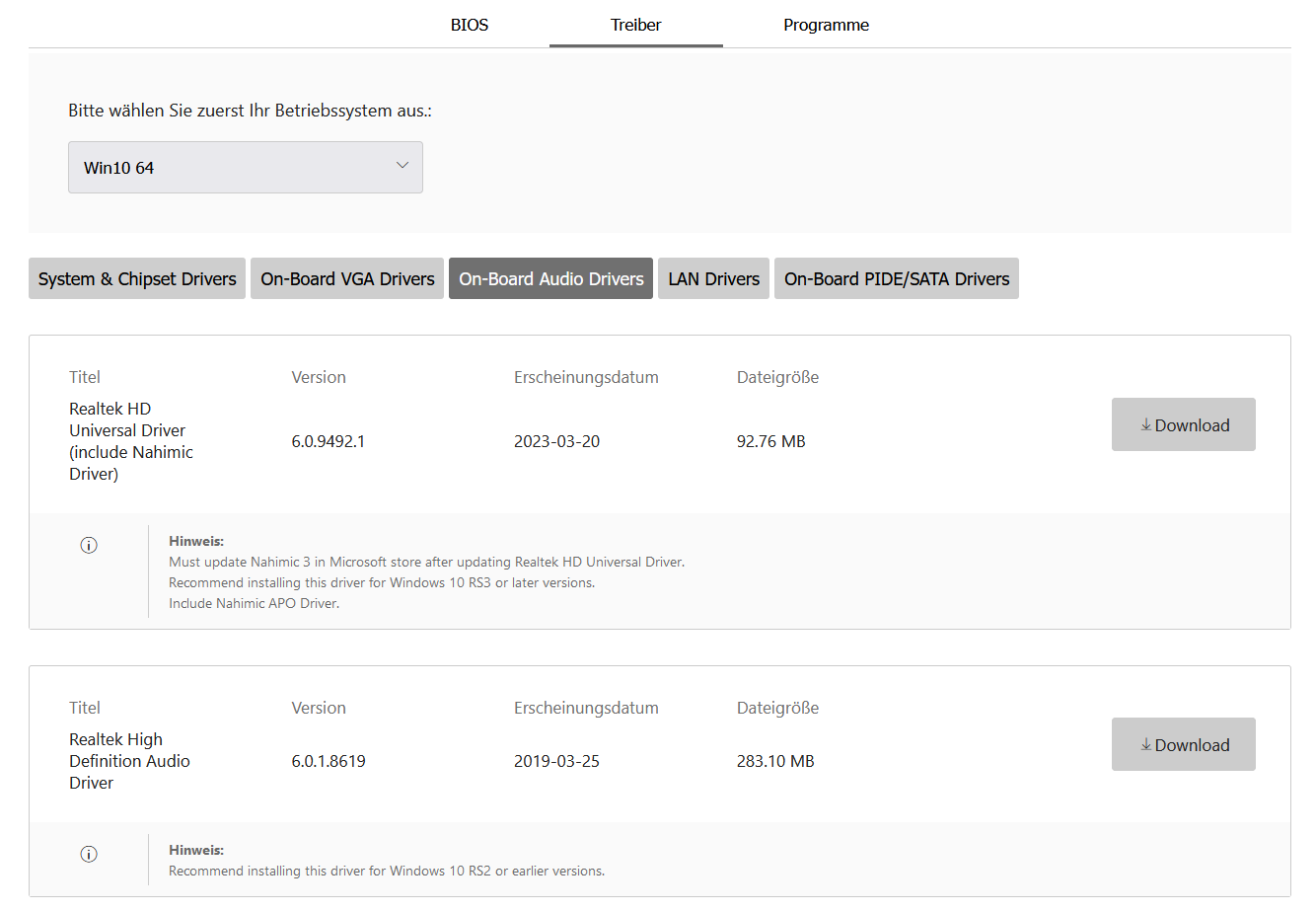
Task: Click download arrow icon for High Definition Audio Driver
Action: (1146, 745)
